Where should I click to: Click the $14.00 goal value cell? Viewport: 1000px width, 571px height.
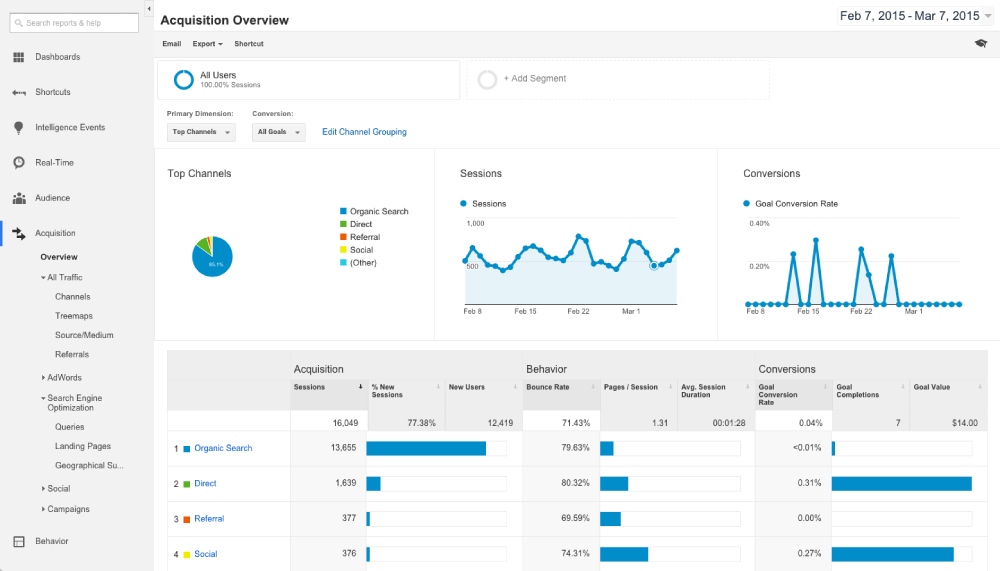pyautogui.click(x=965, y=423)
